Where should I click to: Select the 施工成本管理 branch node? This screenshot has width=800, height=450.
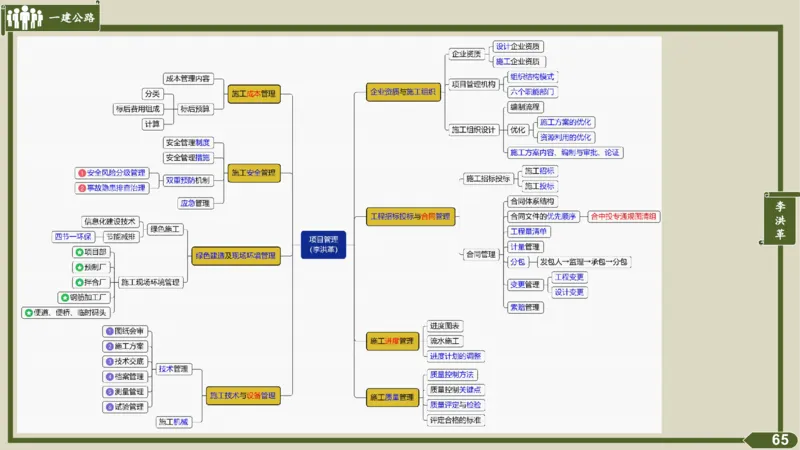pyautogui.click(x=254, y=94)
